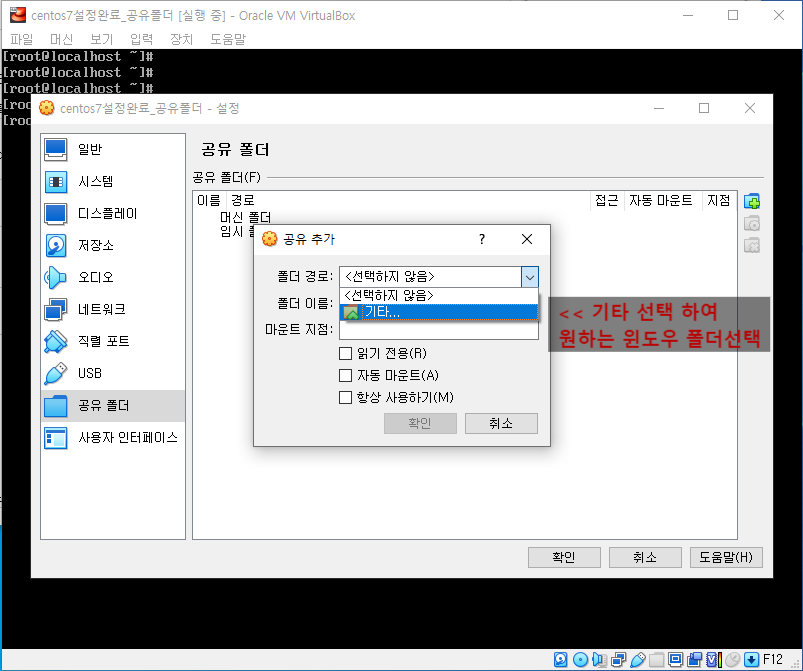Click the remove shared folder icon
This screenshot has width=803, height=671.
coord(752,245)
